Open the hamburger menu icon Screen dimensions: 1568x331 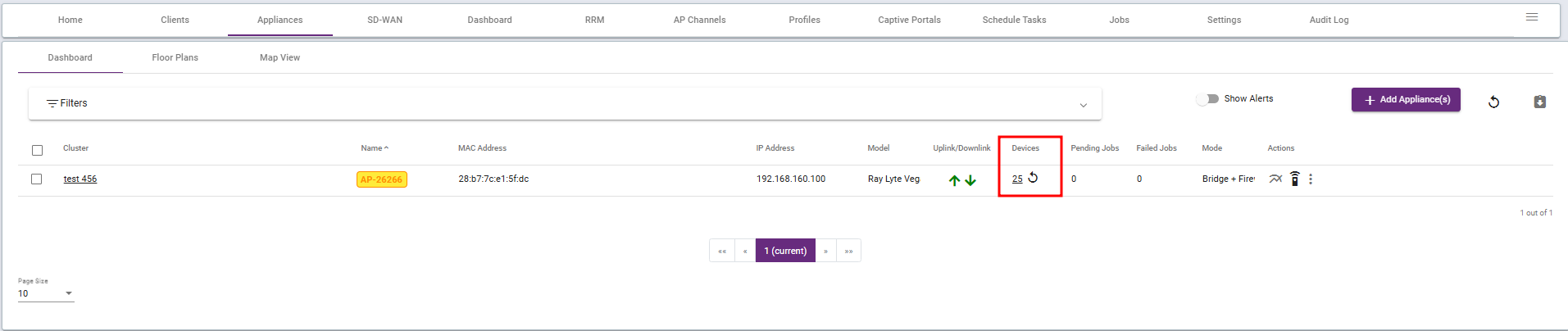click(1531, 17)
